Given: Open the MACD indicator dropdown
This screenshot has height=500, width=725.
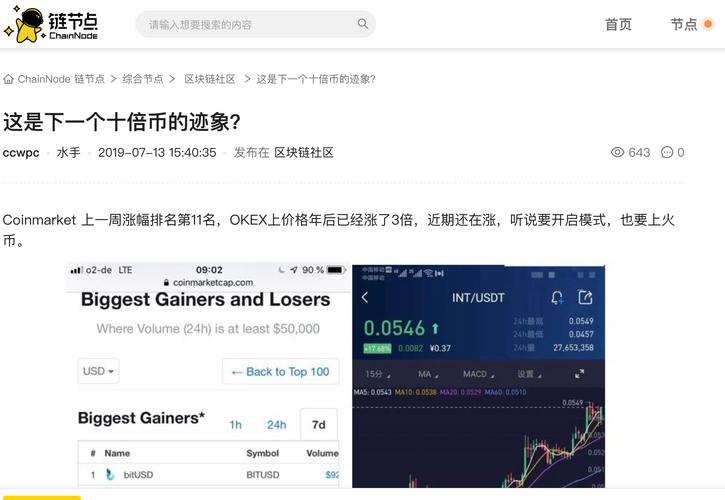Looking at the screenshot, I should click(479, 374).
